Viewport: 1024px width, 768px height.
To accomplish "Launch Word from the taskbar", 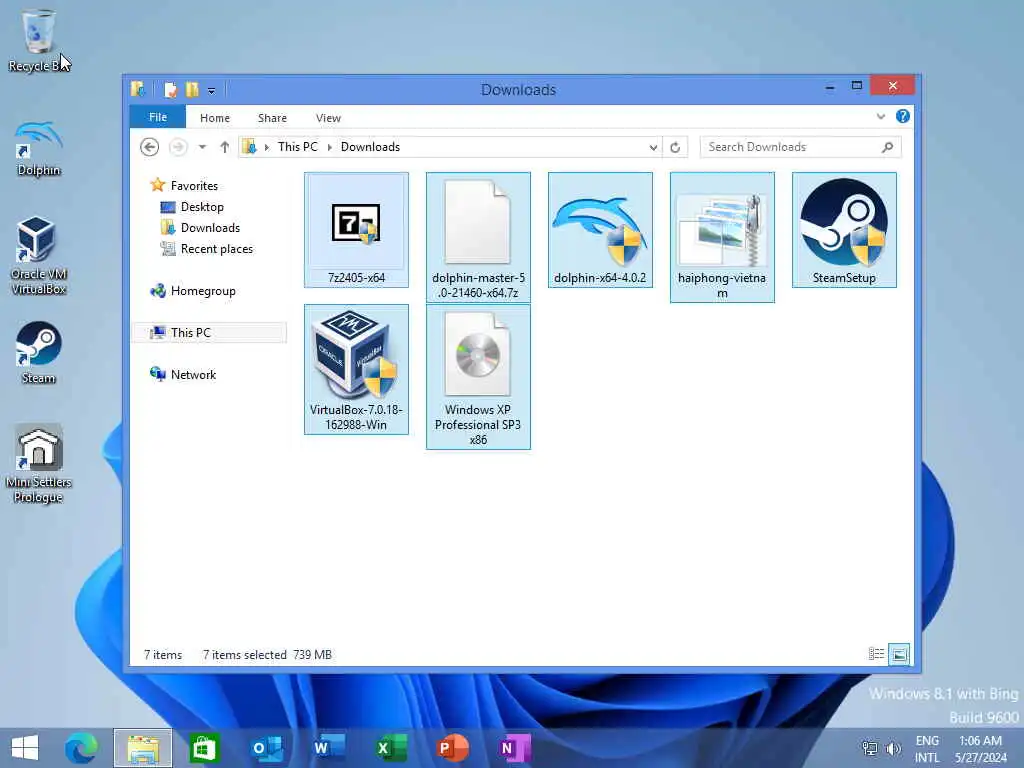I will (x=328, y=748).
